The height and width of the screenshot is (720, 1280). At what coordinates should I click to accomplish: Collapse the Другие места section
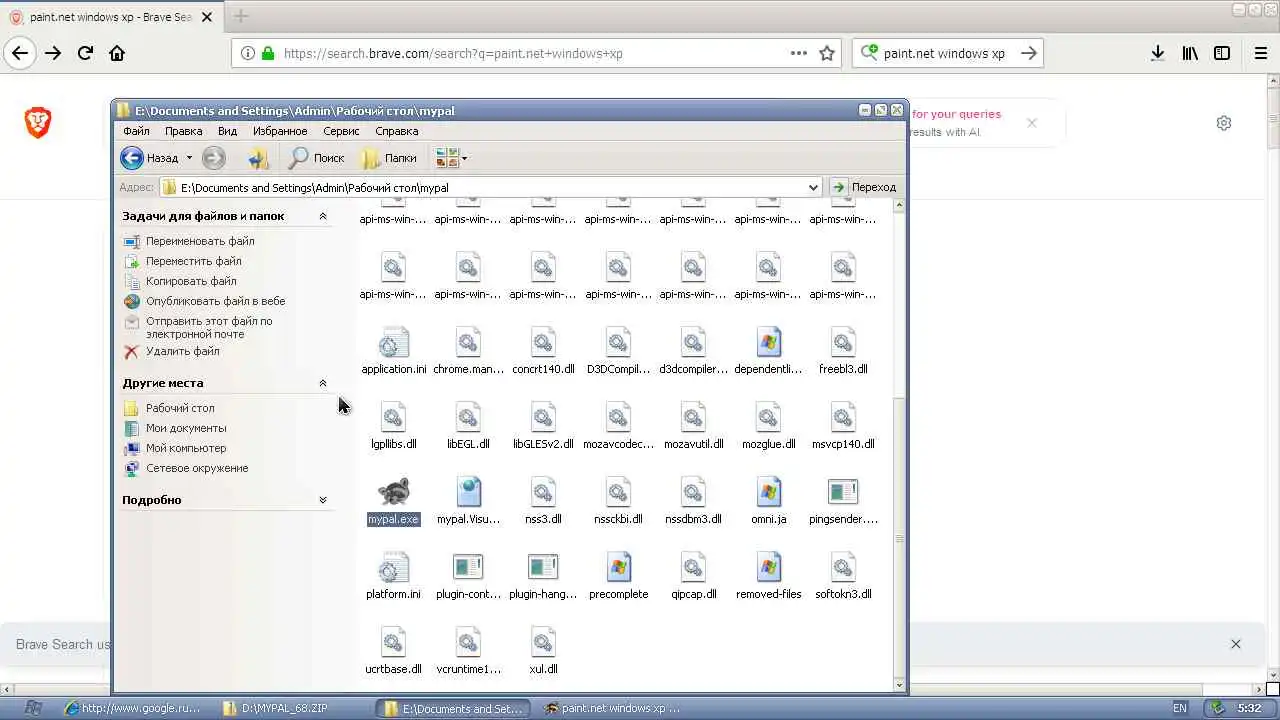[322, 383]
